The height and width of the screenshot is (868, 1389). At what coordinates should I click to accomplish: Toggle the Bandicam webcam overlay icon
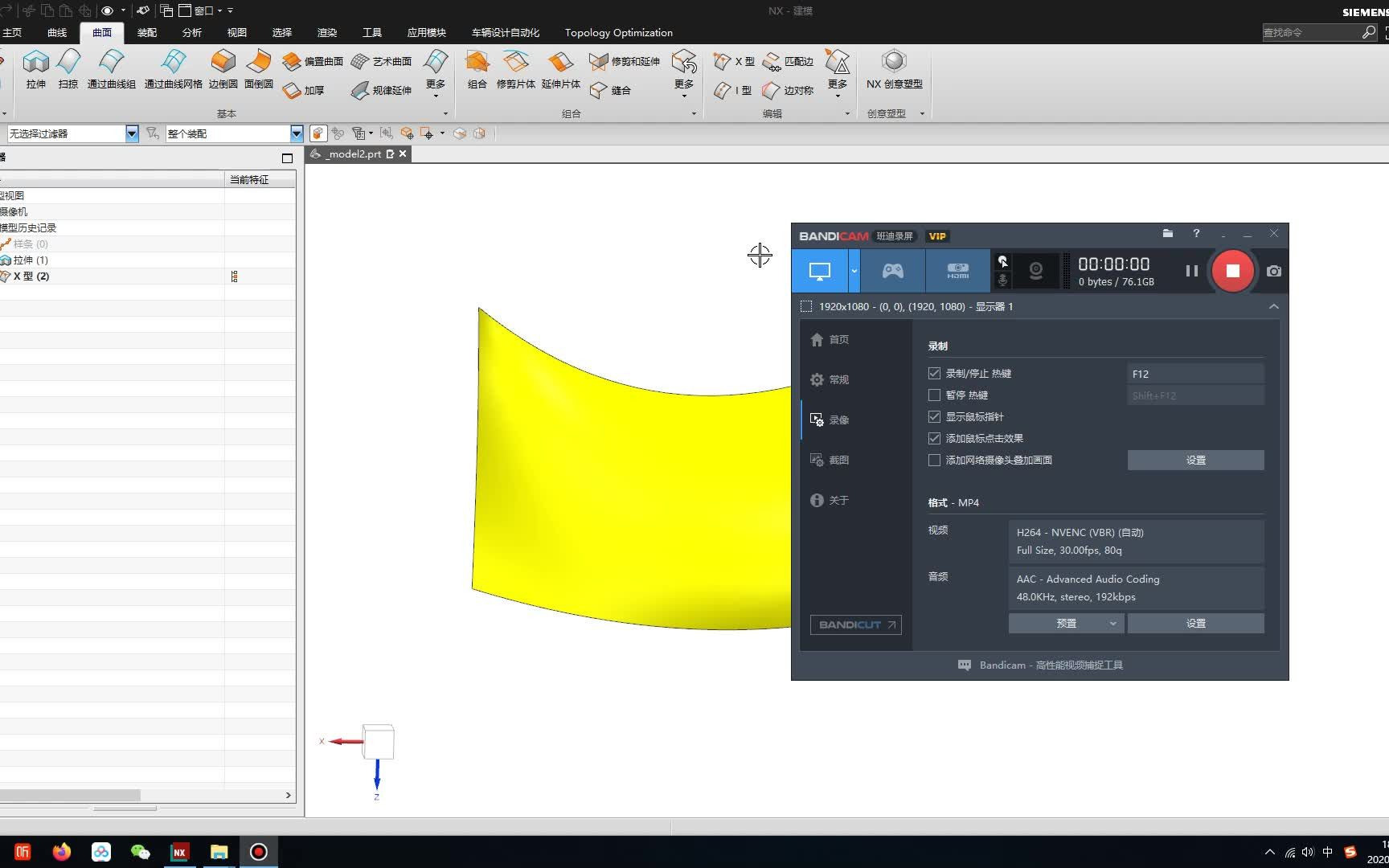point(1036,271)
